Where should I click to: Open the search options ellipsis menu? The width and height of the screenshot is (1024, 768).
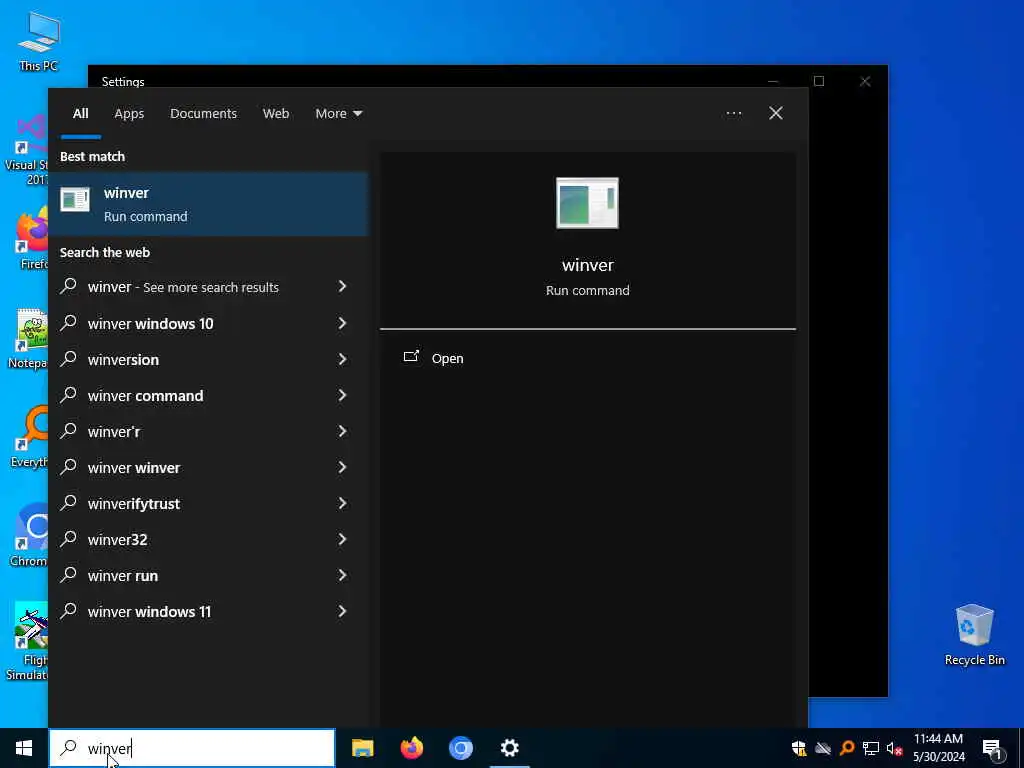coord(733,114)
